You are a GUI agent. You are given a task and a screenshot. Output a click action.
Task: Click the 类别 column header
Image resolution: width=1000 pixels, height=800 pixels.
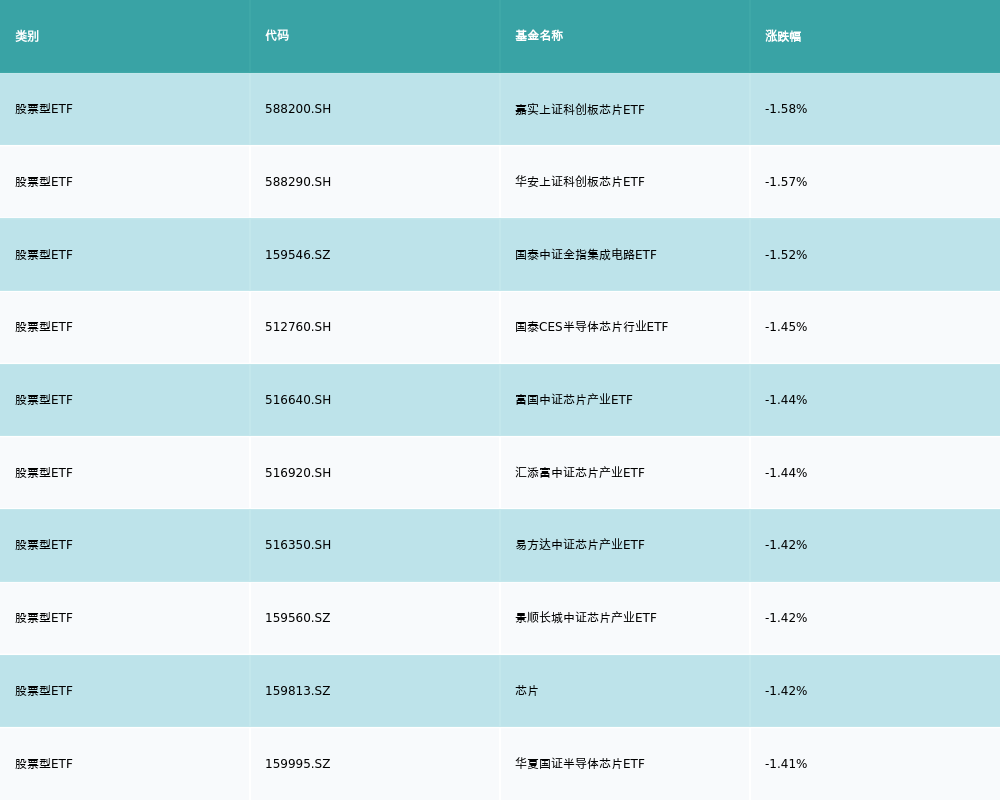click(x=27, y=36)
